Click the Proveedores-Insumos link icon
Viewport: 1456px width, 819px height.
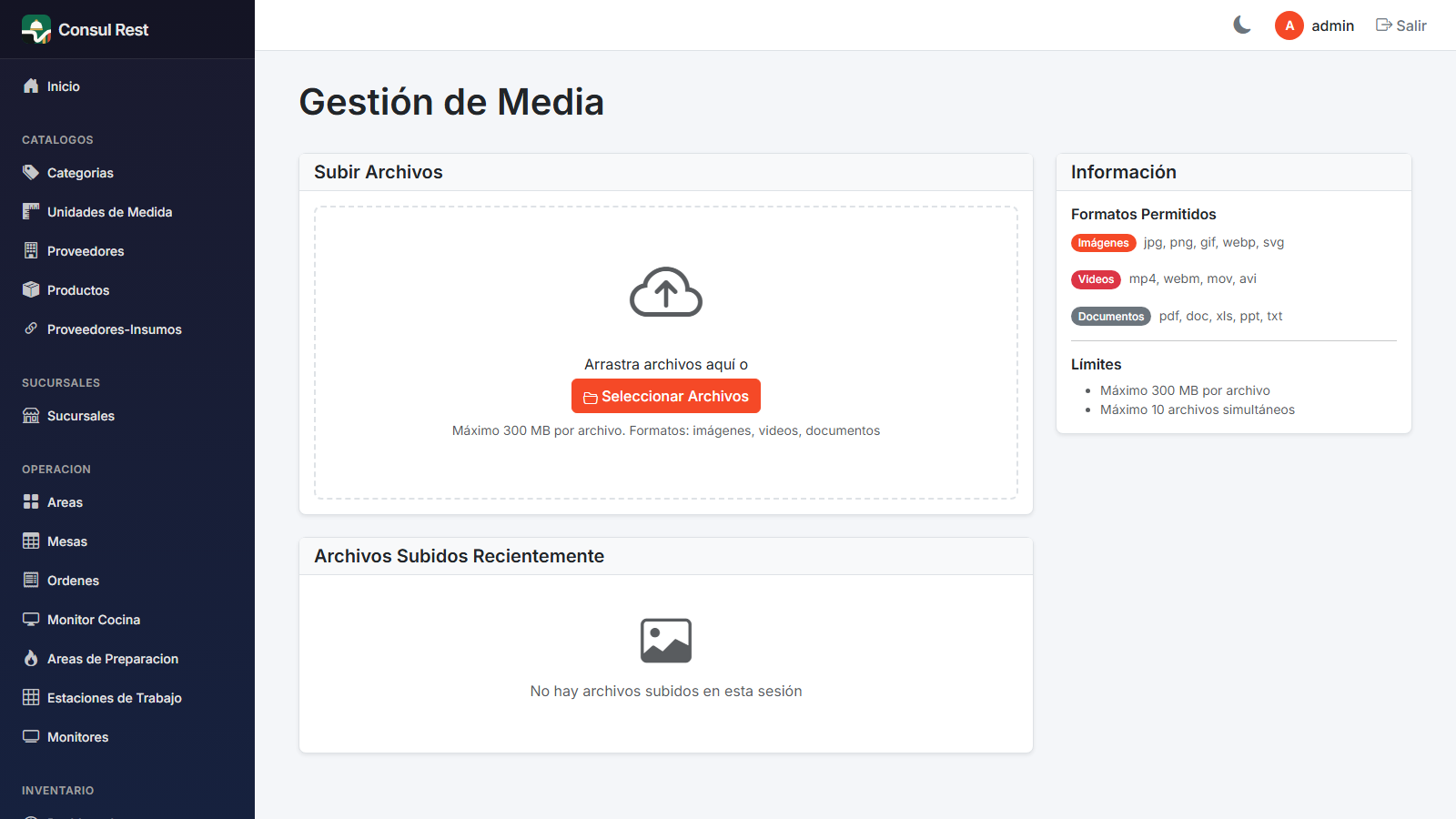31,329
